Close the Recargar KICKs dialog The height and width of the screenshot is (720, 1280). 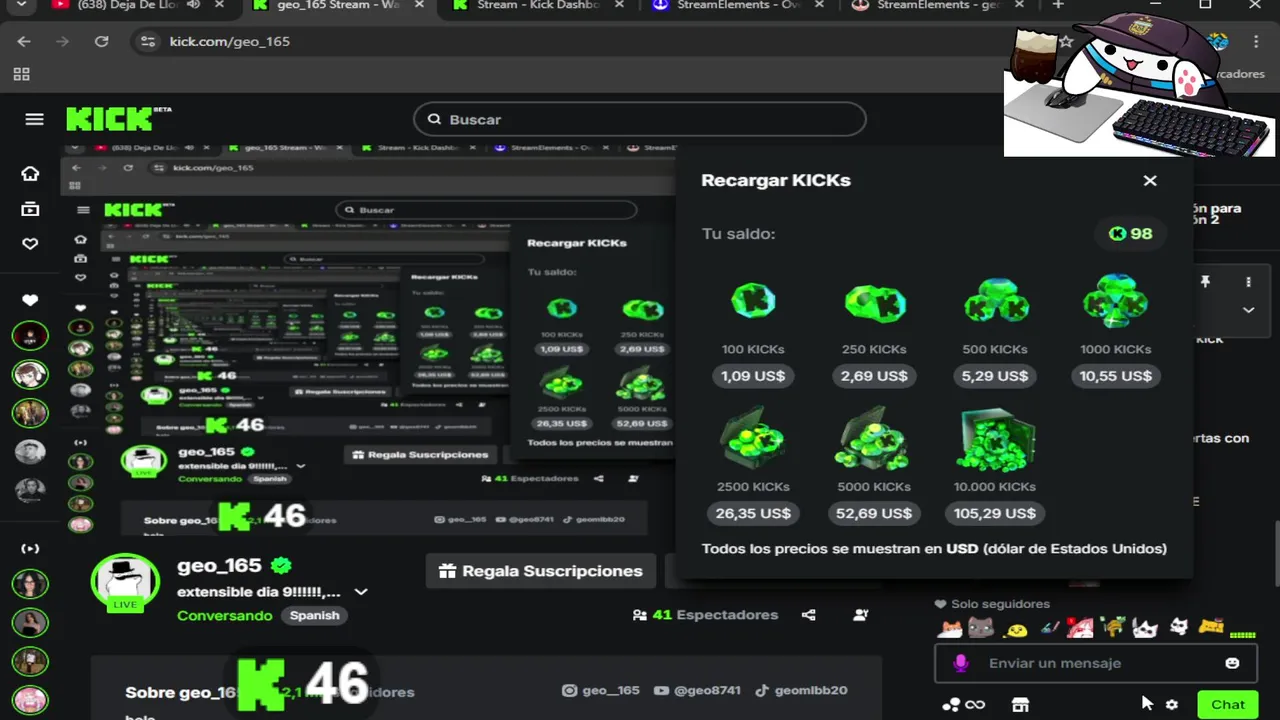click(x=1150, y=180)
